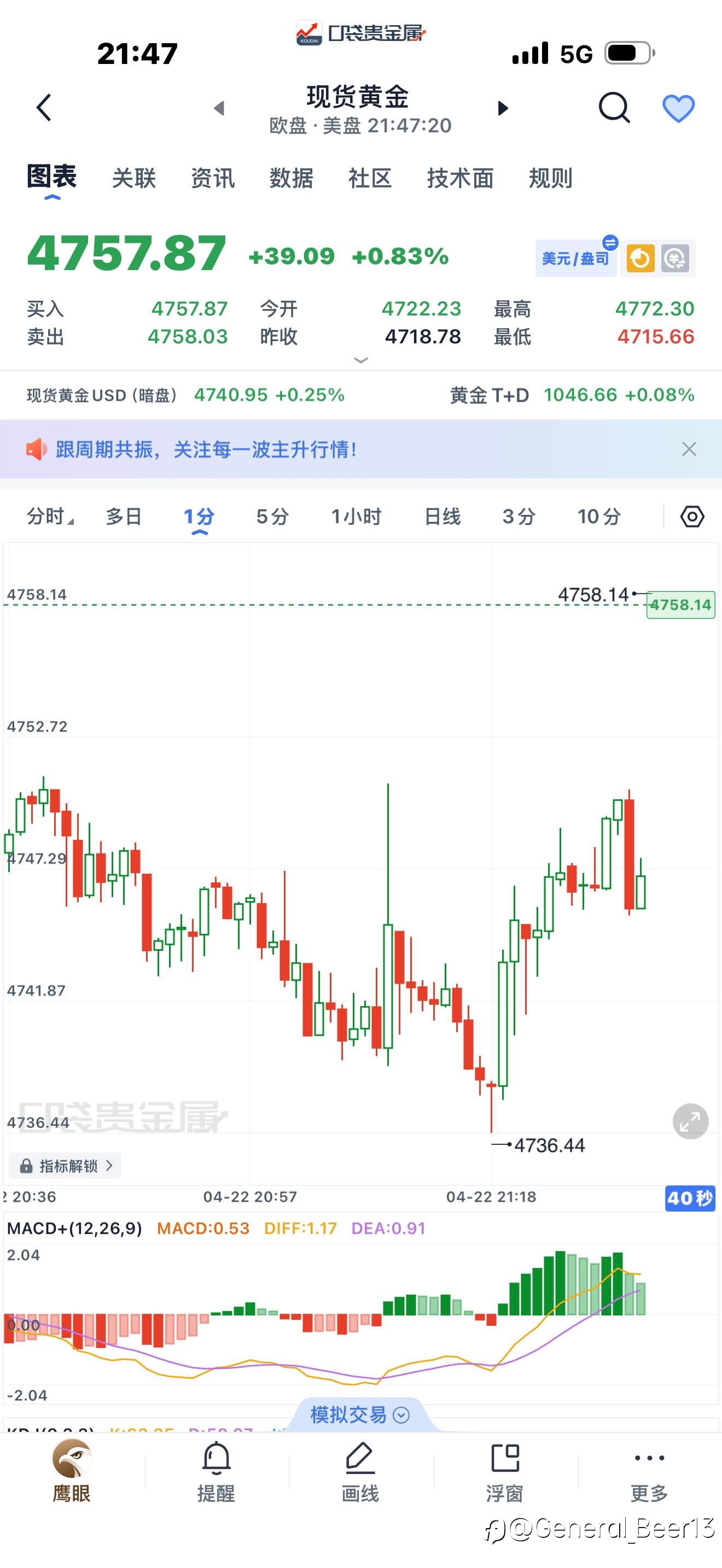Screen dimensions: 722x1568
Task: Select the 5分 chart interval
Action: (x=272, y=517)
